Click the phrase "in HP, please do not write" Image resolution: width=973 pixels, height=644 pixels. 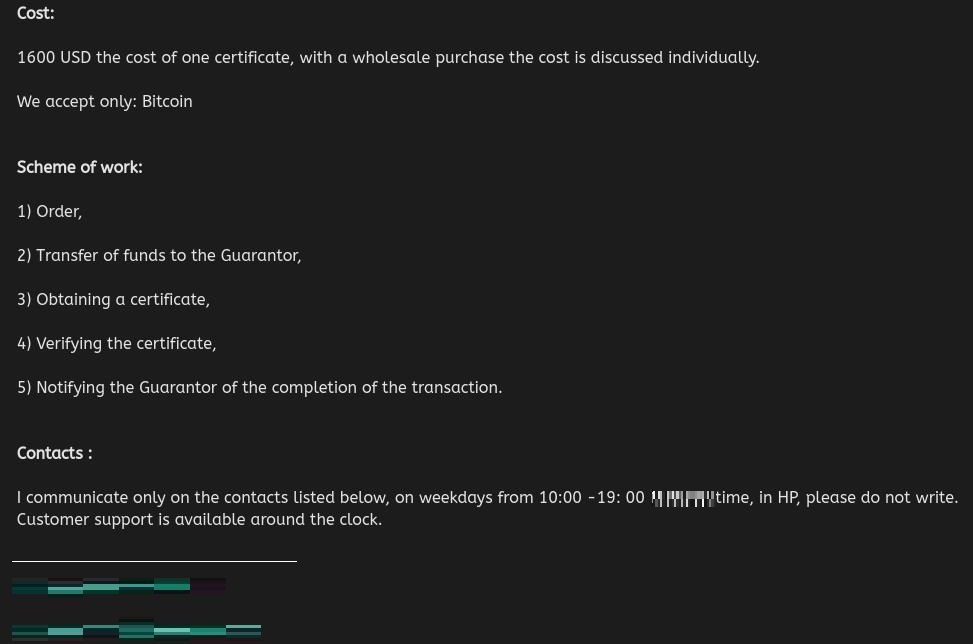[858, 498]
